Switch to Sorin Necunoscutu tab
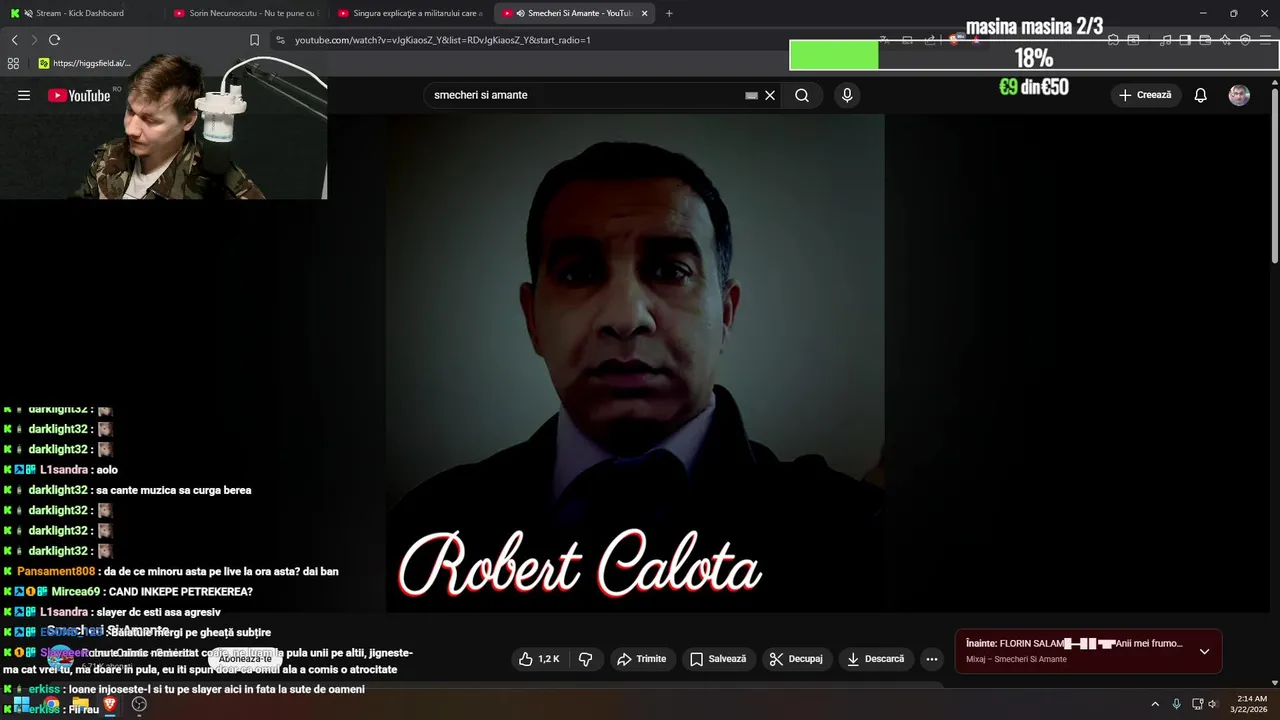1280x720 pixels. pos(245,13)
